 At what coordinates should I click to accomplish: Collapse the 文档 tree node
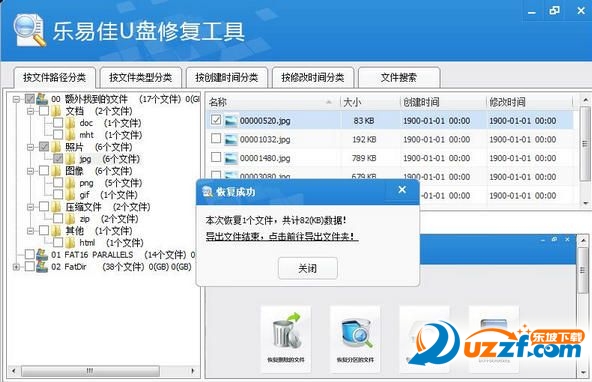[31, 111]
